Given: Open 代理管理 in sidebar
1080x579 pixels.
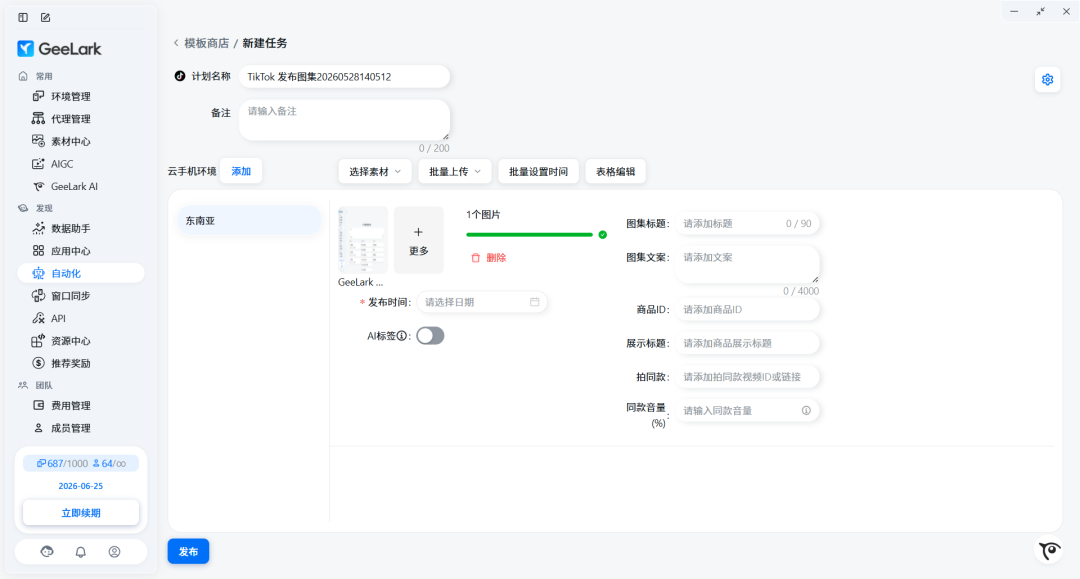Looking at the screenshot, I should pyautogui.click(x=71, y=119).
